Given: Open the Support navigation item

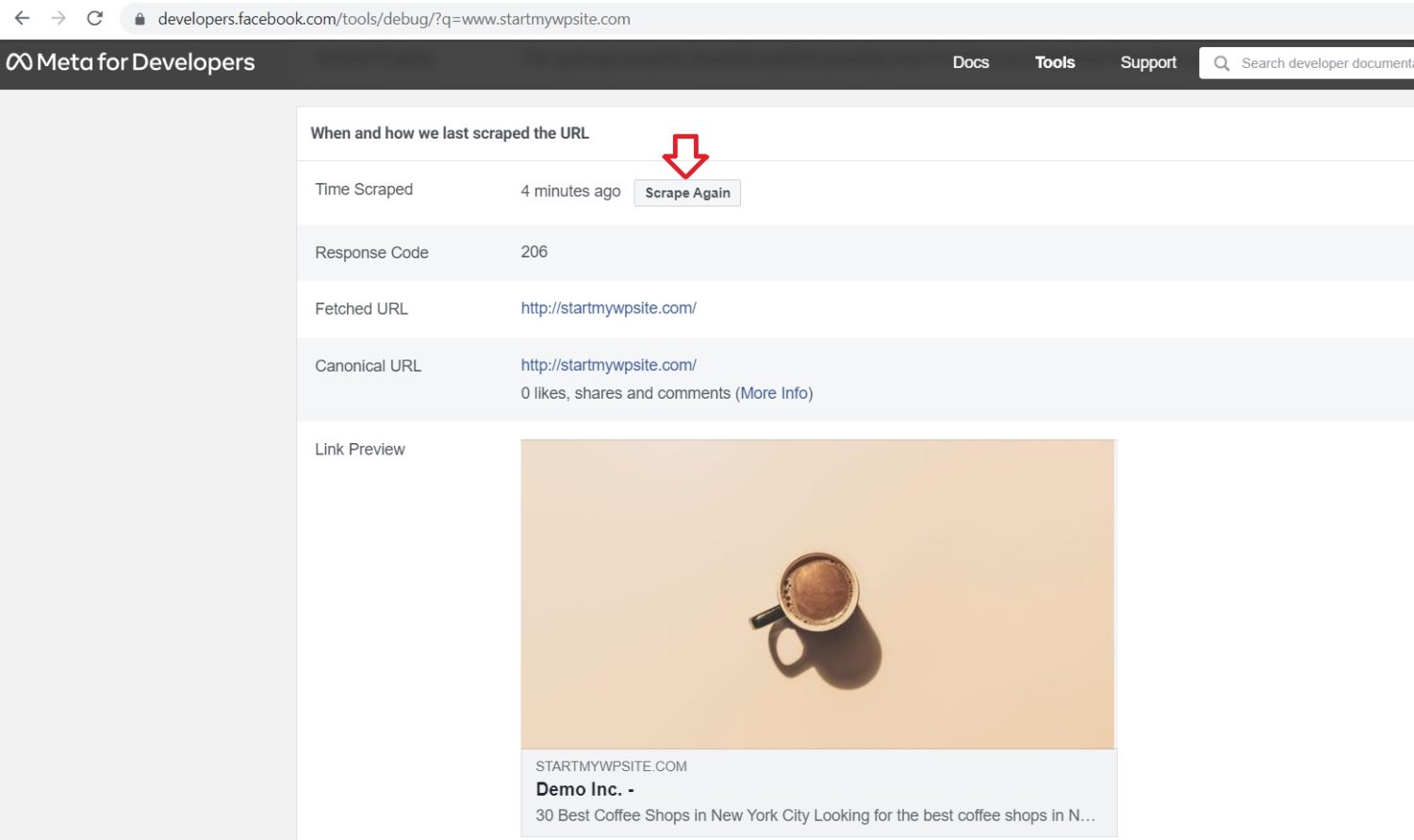Looking at the screenshot, I should (1148, 62).
